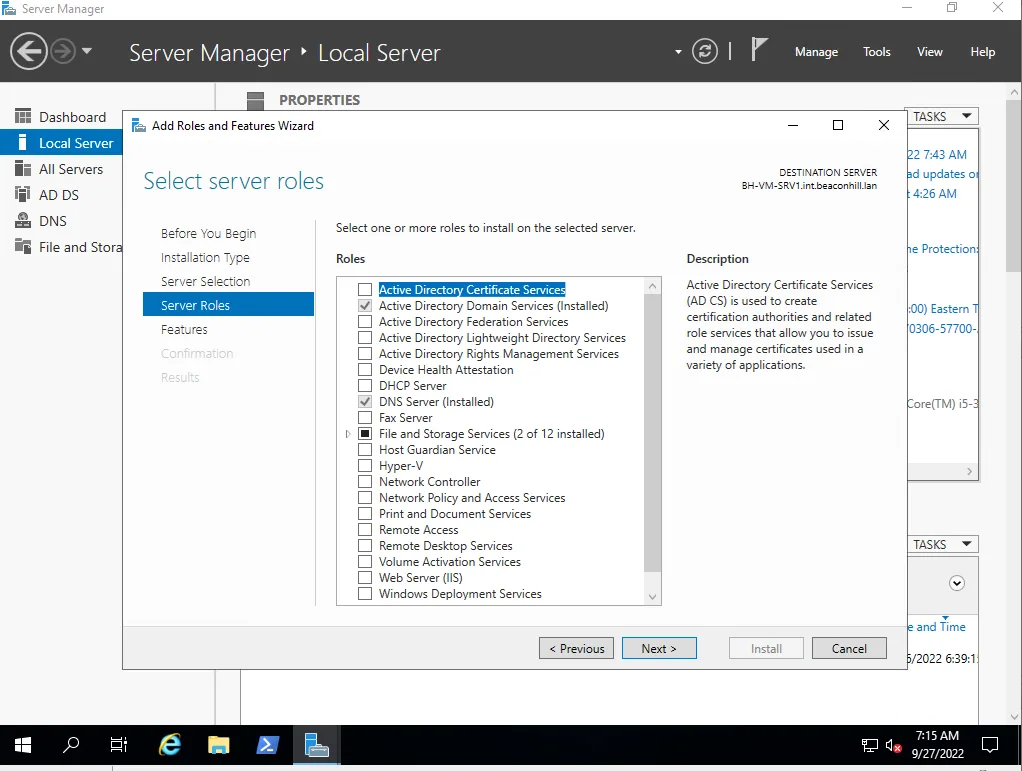Open the dropdown arrow left of refresh icon
Viewport: 1022px width, 771px height.
(678, 51)
